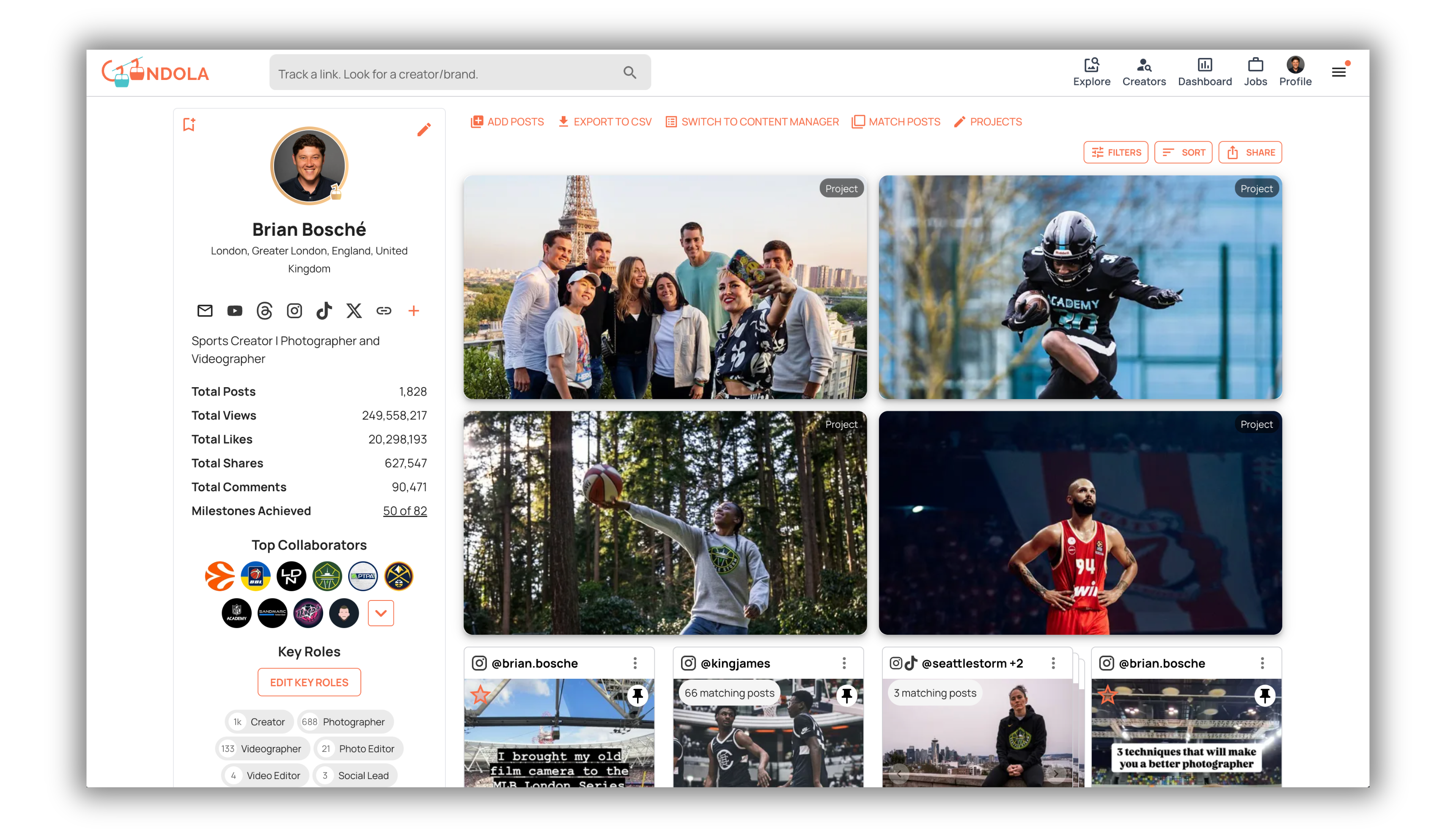Select the Photo Editor role chip
Viewport: 1456px width, 837px height.
pyautogui.click(x=359, y=749)
